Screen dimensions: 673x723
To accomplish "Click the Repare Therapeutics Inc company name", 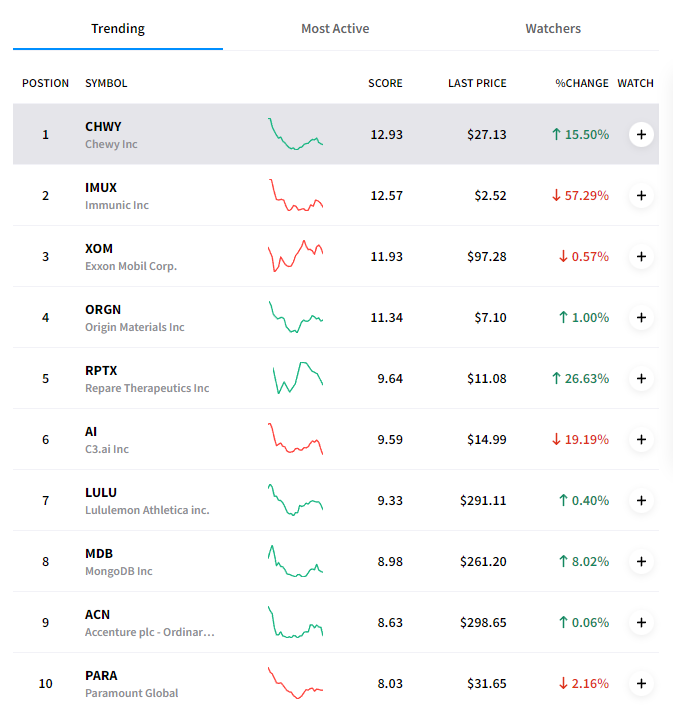I will point(147,388).
